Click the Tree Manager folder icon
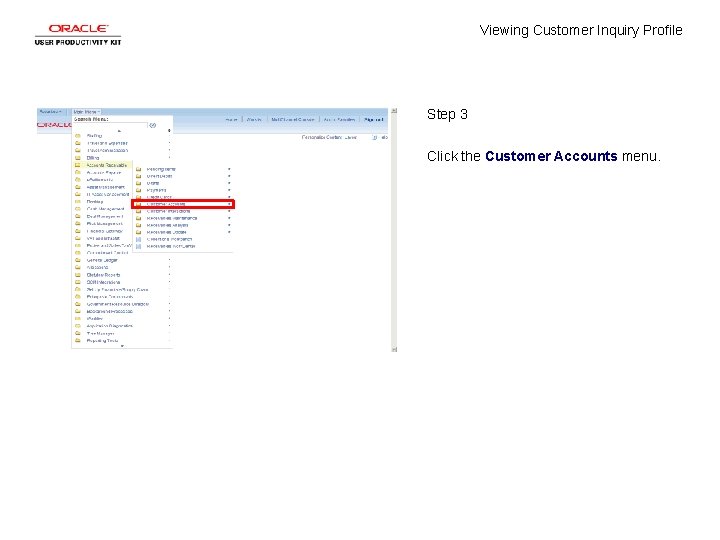720x540 pixels. 78,333
